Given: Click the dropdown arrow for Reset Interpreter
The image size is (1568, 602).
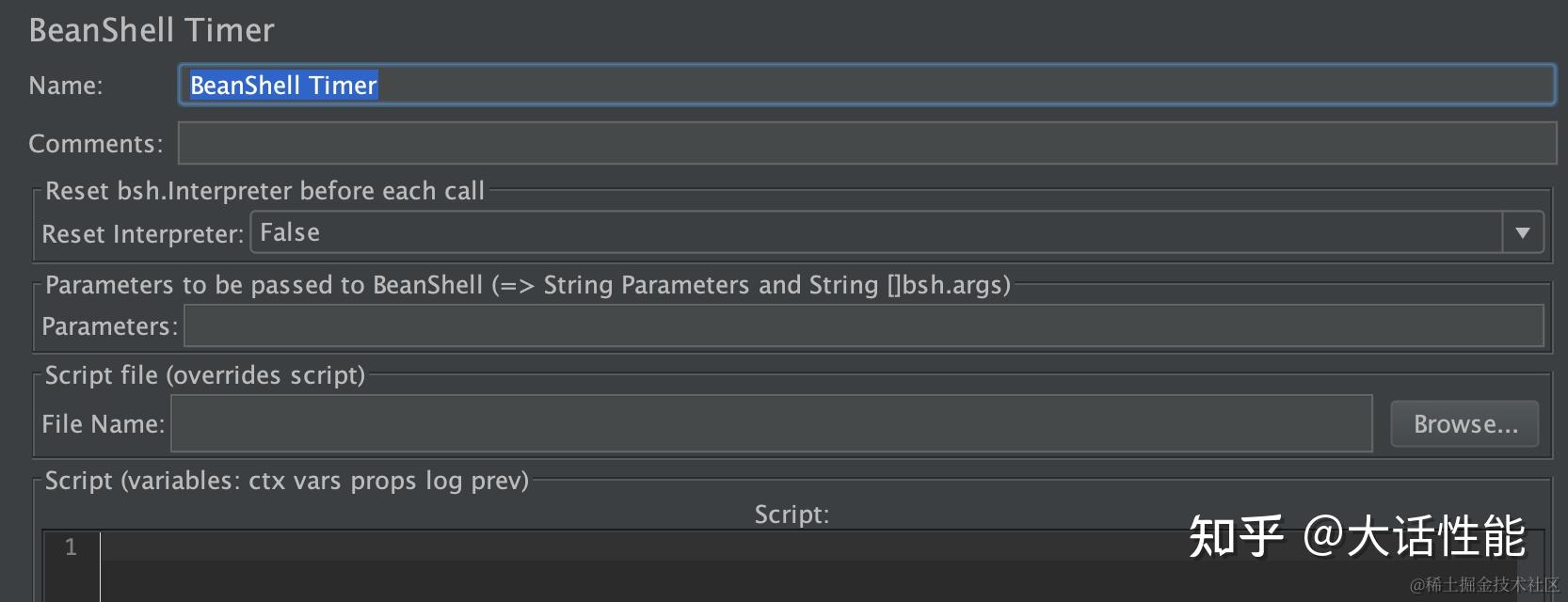Looking at the screenshot, I should tap(1522, 232).
